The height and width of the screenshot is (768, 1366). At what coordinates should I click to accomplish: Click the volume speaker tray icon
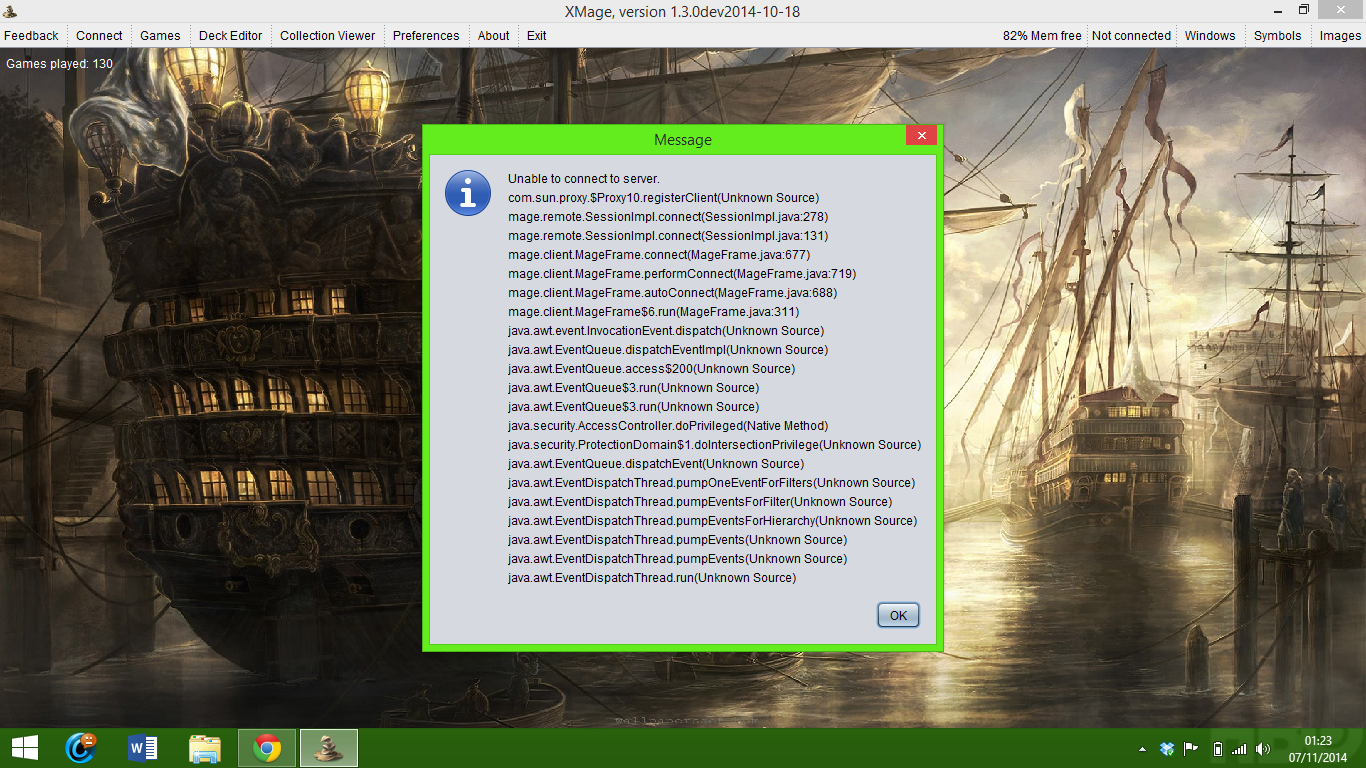point(1263,749)
